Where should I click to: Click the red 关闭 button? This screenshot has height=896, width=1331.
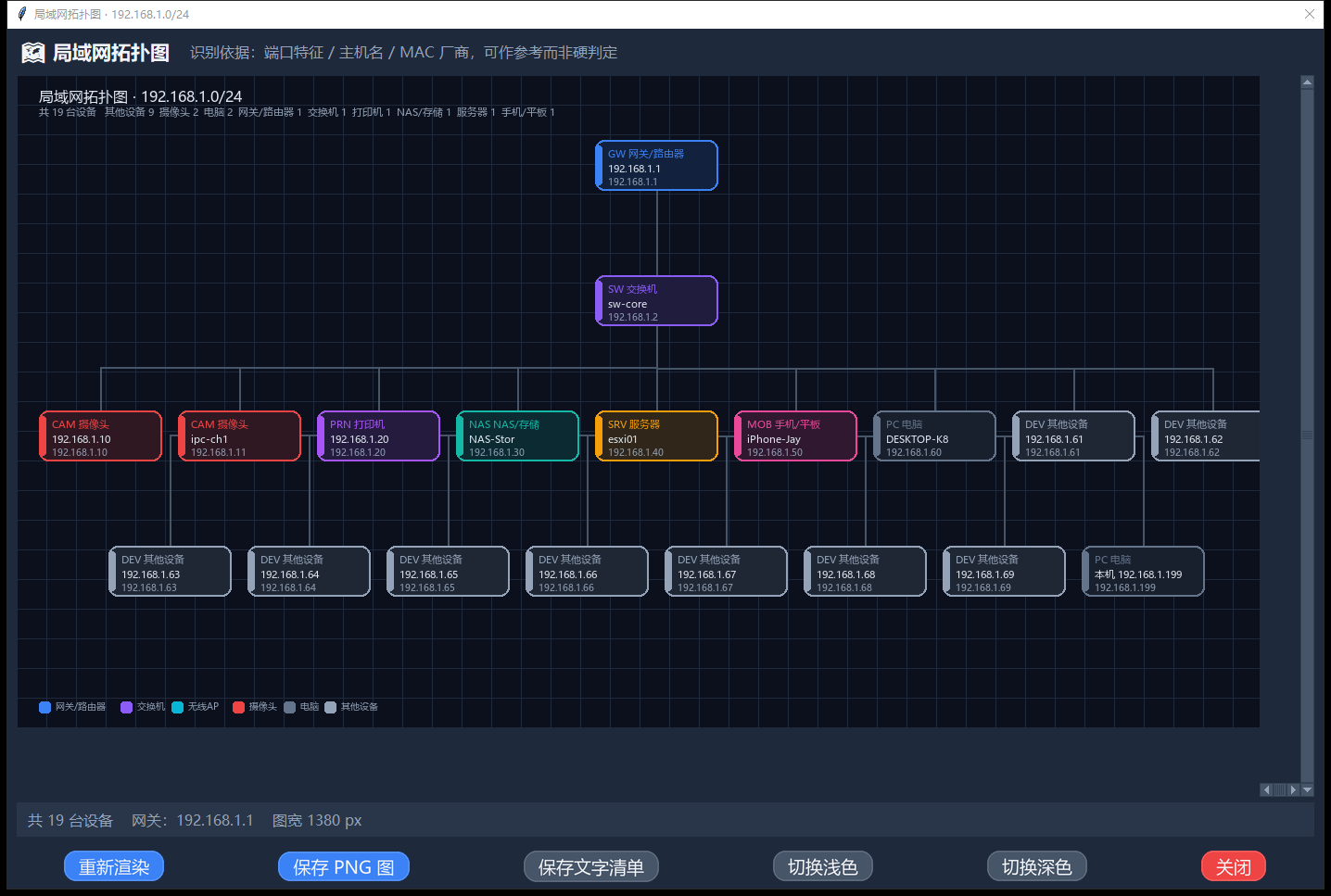(1234, 866)
